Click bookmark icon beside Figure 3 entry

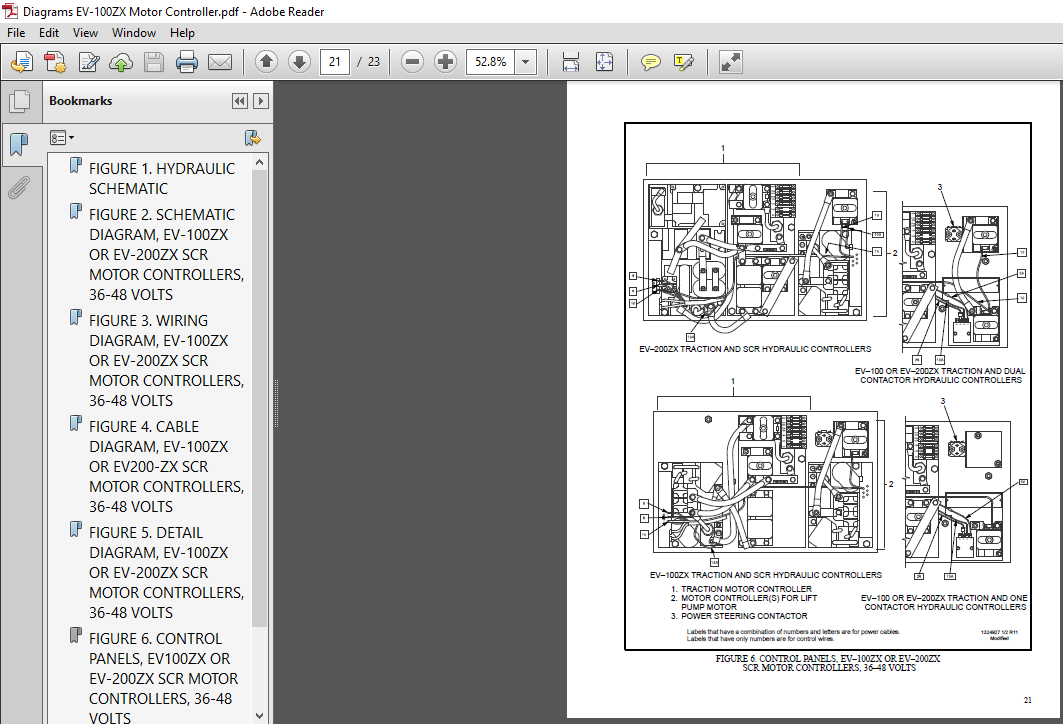pos(76,318)
